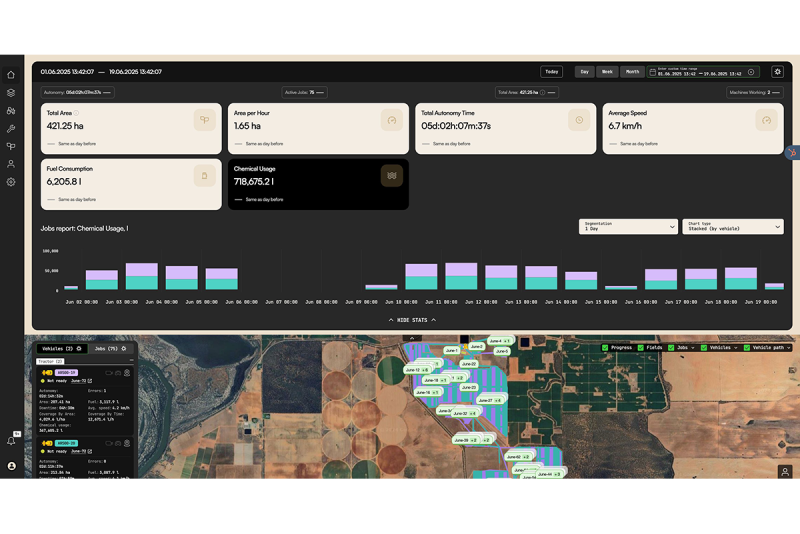
Task: Open the settings gear in left sidebar
Action: pos(11,182)
